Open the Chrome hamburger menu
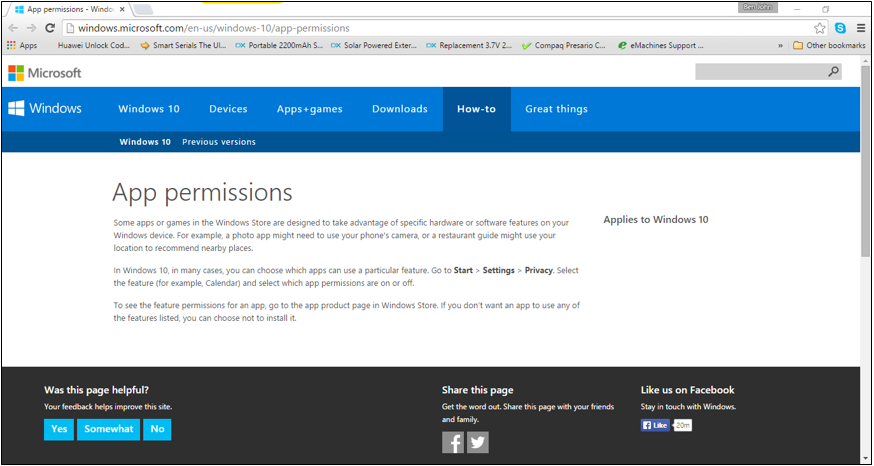 pyautogui.click(x=861, y=28)
